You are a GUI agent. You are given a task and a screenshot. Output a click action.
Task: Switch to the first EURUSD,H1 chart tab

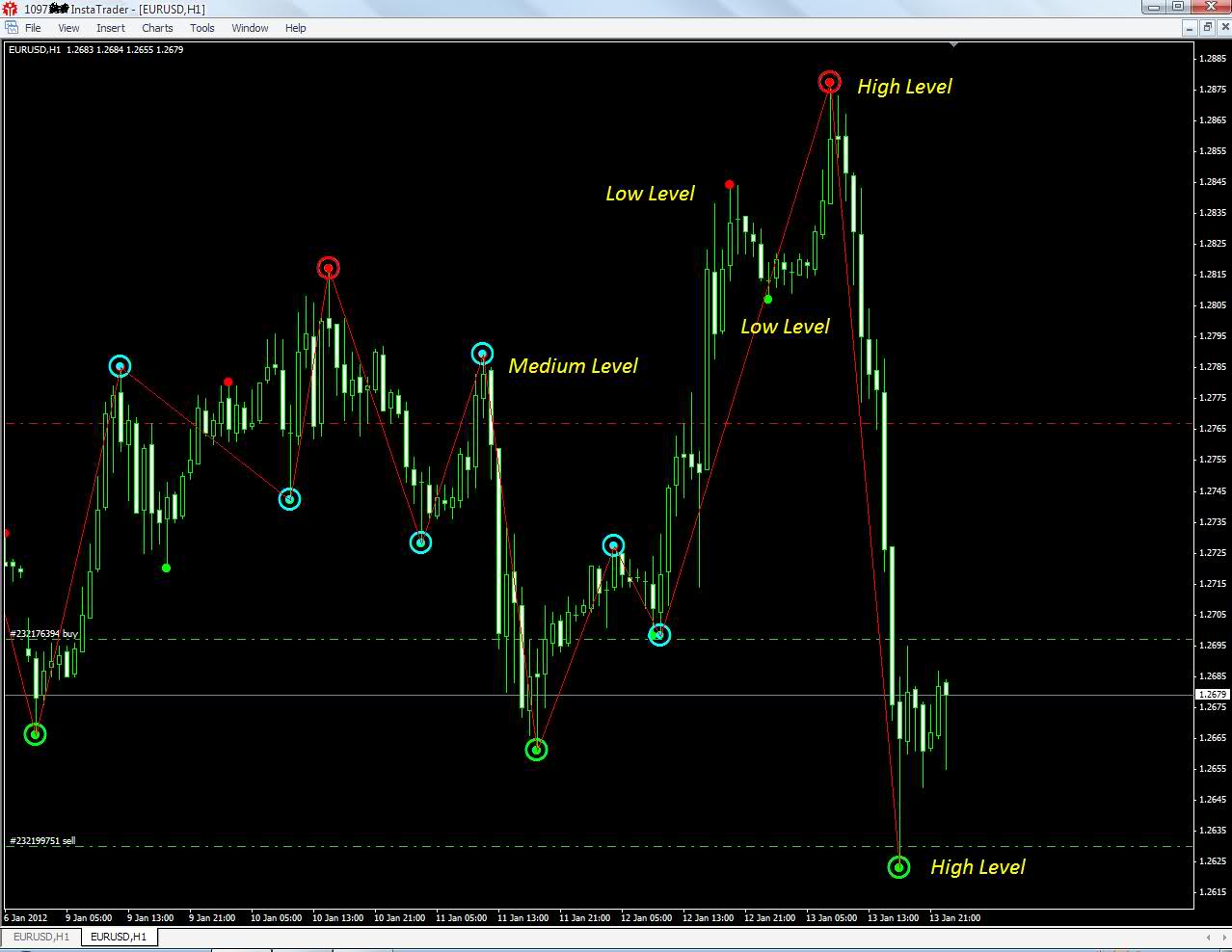(41, 937)
